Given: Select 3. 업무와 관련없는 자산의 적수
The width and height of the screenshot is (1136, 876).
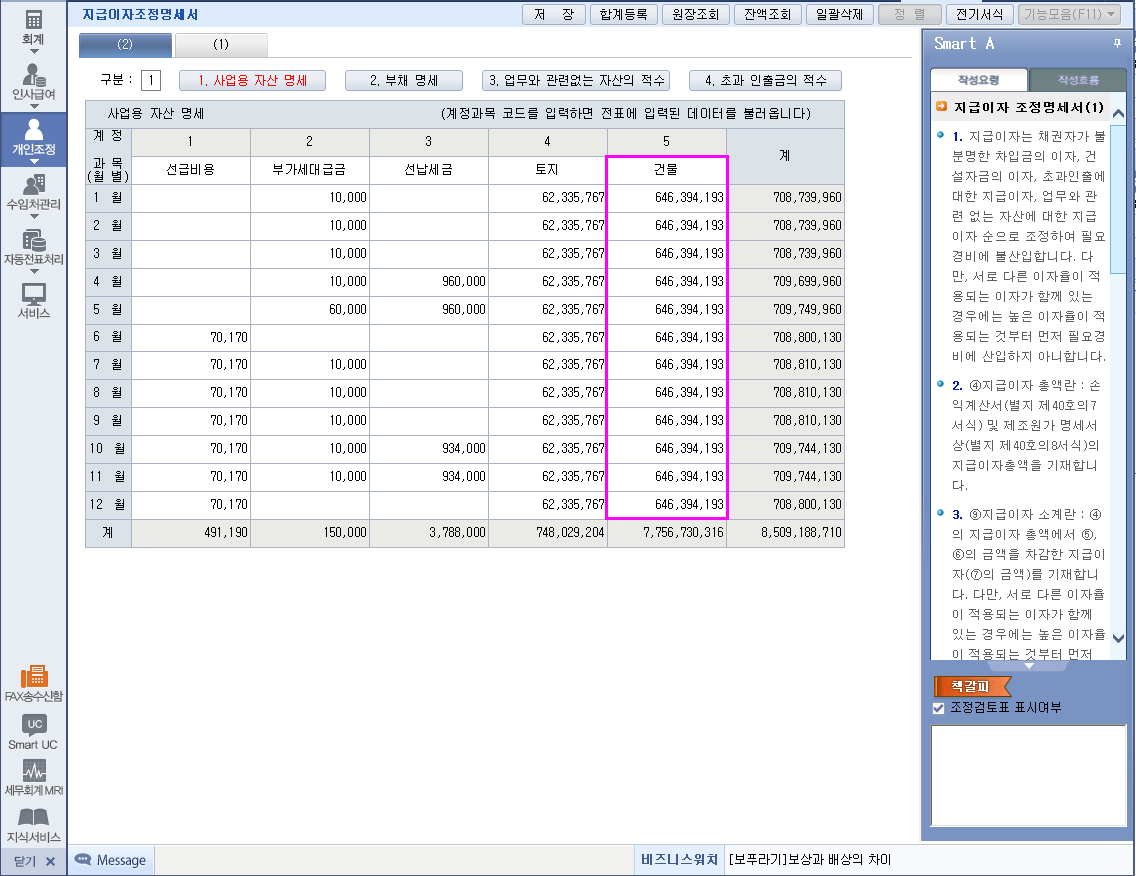Looking at the screenshot, I should click(576, 80).
